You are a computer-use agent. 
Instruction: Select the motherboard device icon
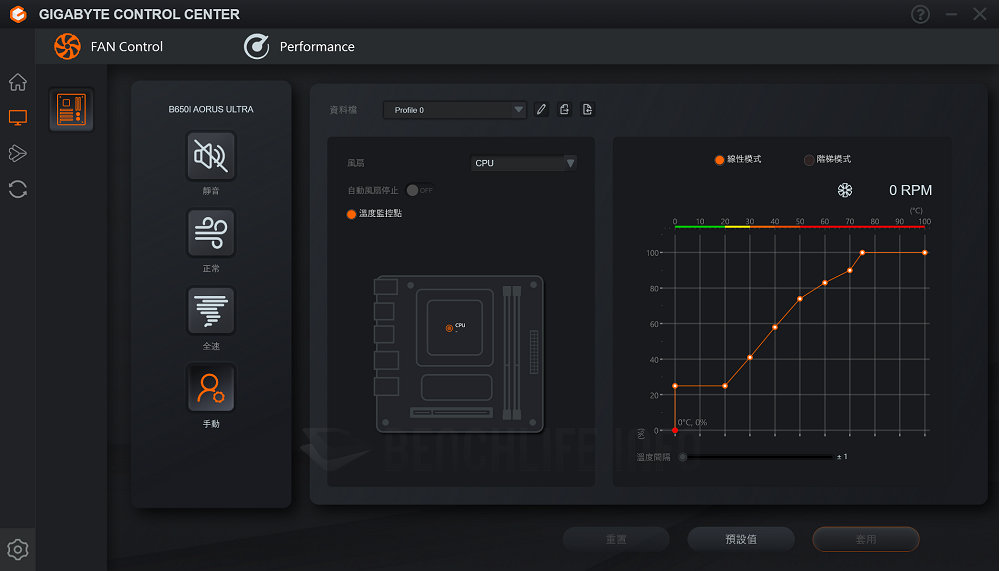tap(71, 110)
